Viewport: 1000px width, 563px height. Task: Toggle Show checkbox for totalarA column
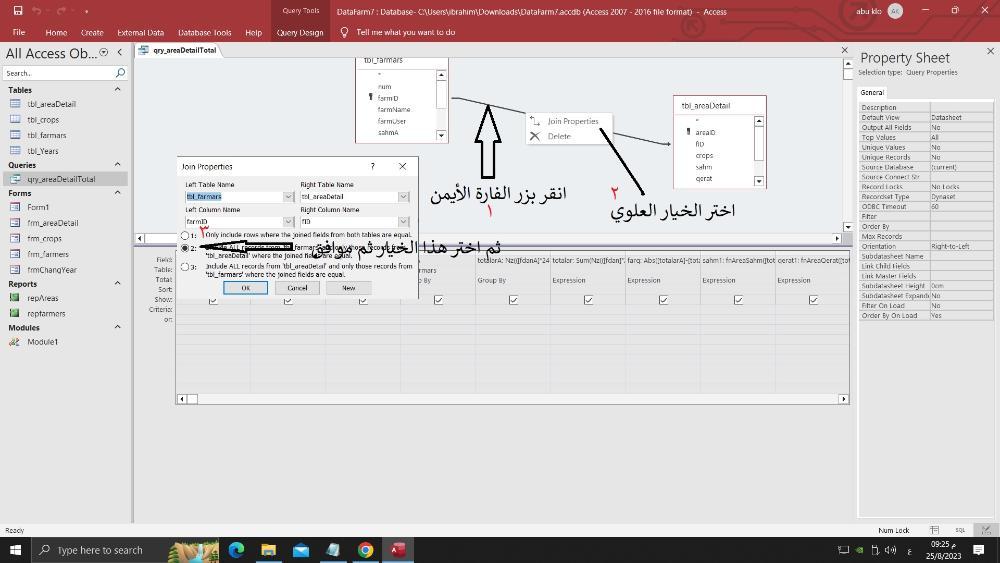click(513, 300)
